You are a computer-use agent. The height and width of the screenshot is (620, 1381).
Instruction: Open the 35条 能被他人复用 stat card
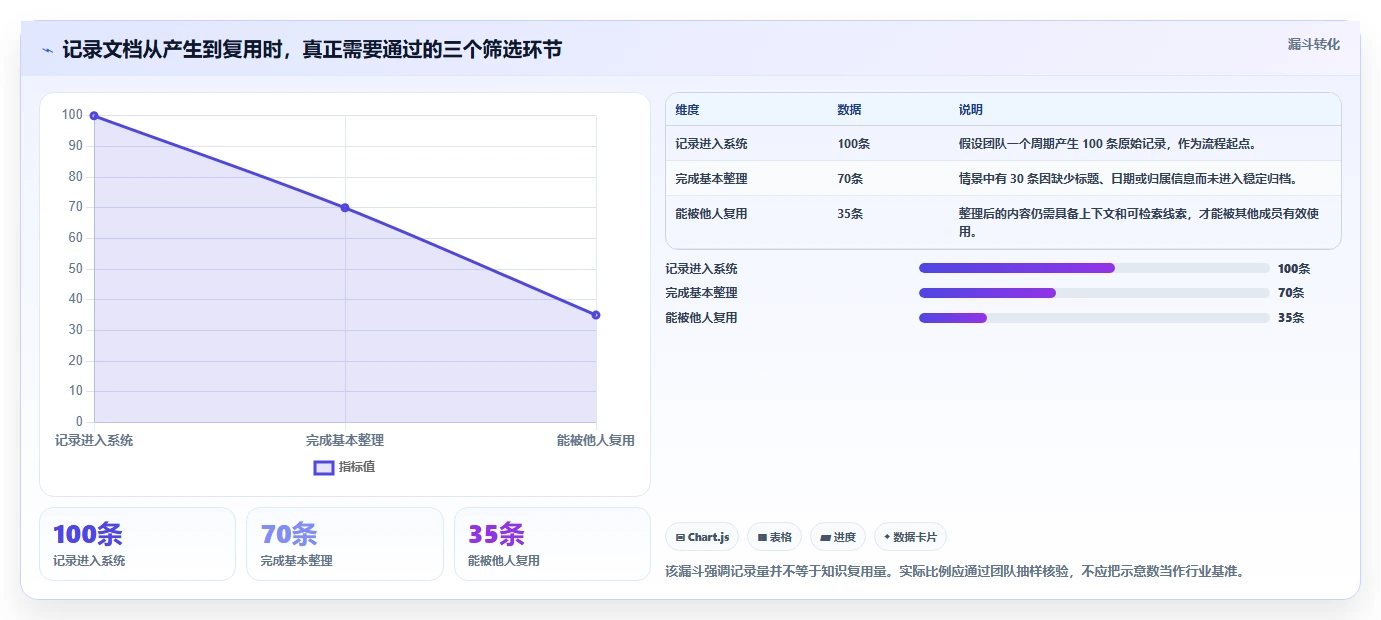tap(552, 544)
